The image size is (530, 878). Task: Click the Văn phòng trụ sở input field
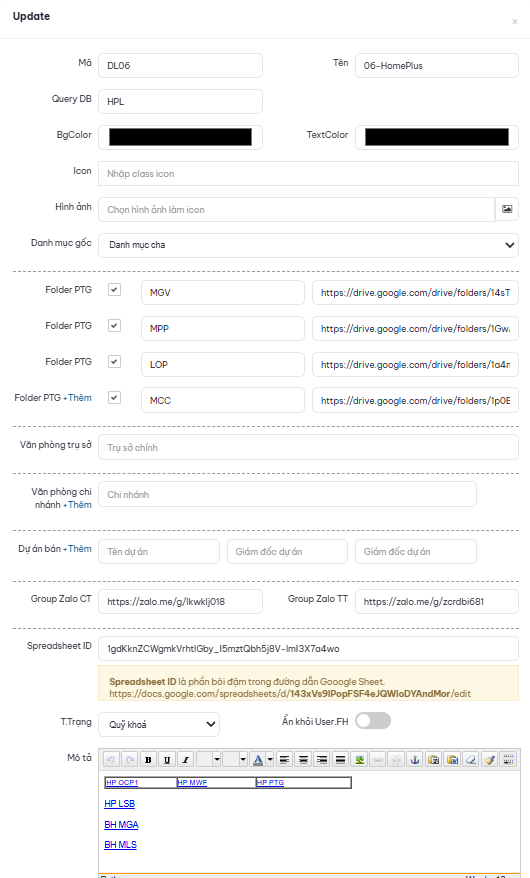tap(308, 447)
